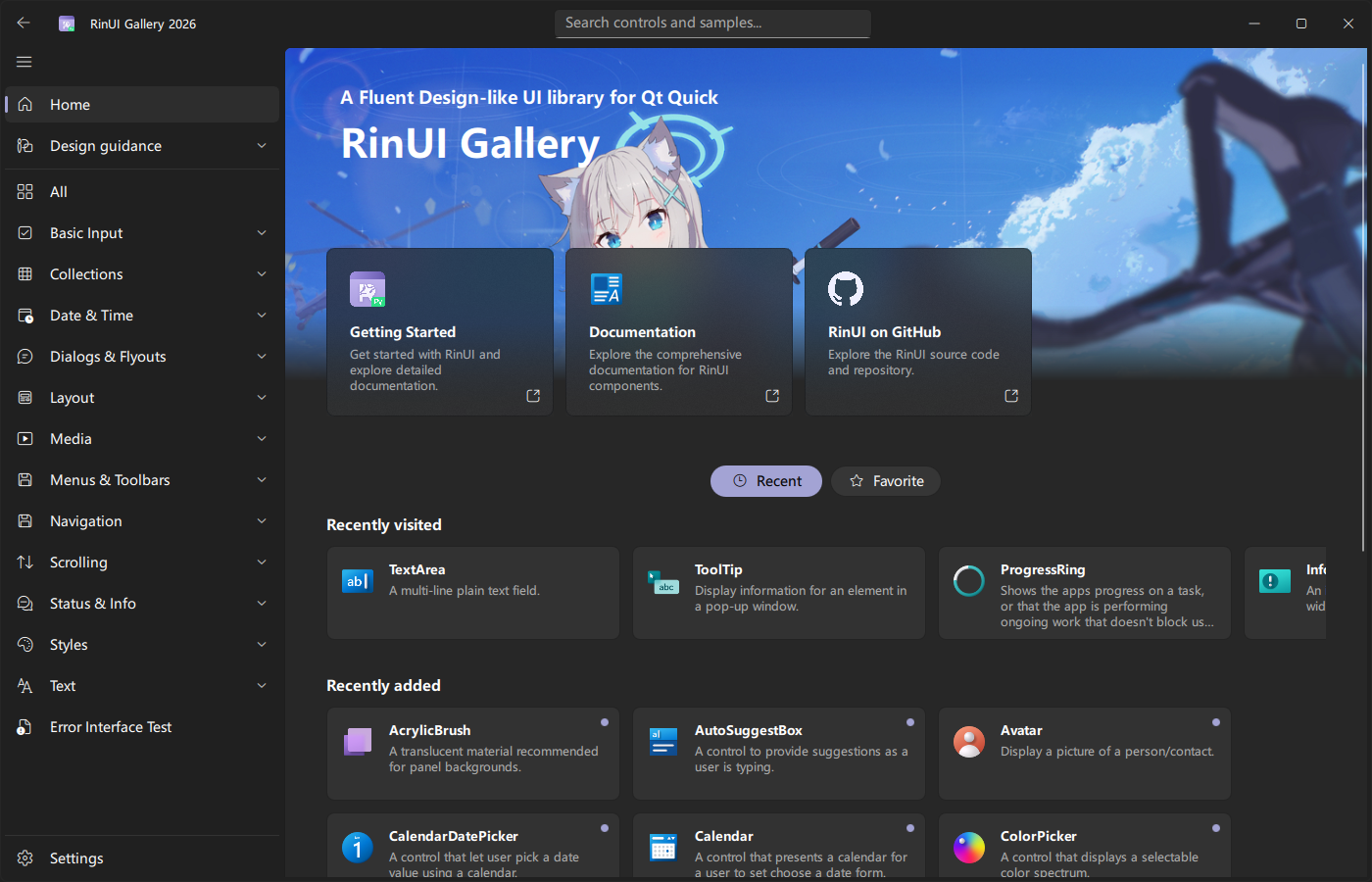Toggle the hamburger navigation menu
The width and height of the screenshot is (1372, 882).
pos(24,62)
